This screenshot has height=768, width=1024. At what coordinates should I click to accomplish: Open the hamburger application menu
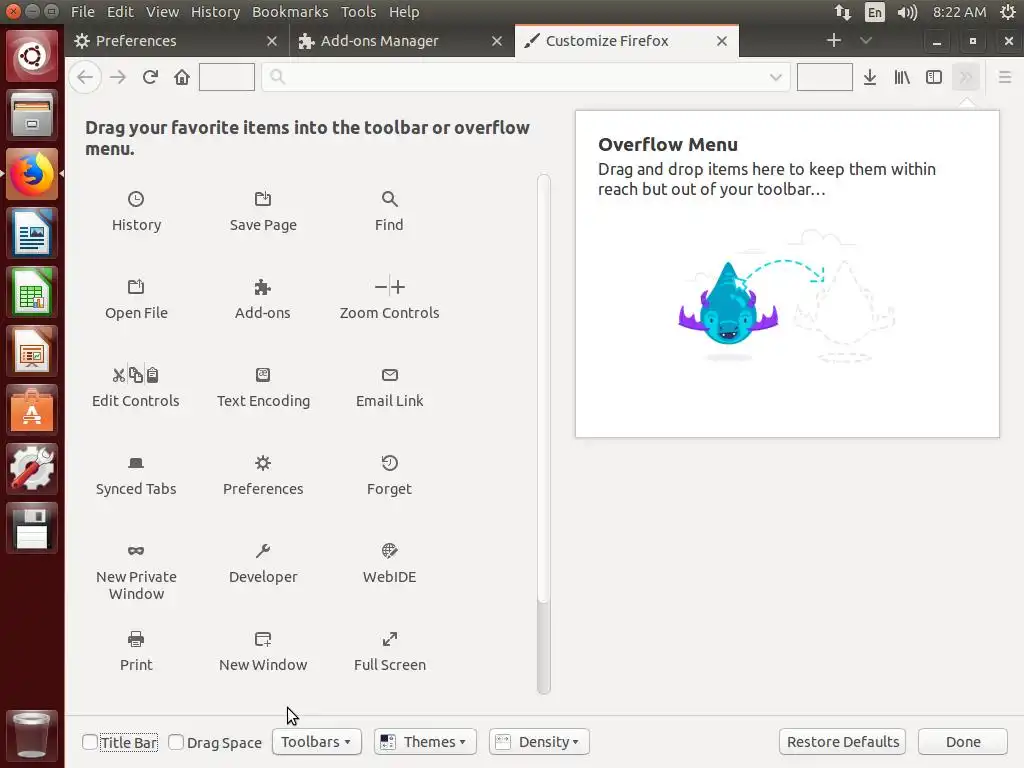1004,77
